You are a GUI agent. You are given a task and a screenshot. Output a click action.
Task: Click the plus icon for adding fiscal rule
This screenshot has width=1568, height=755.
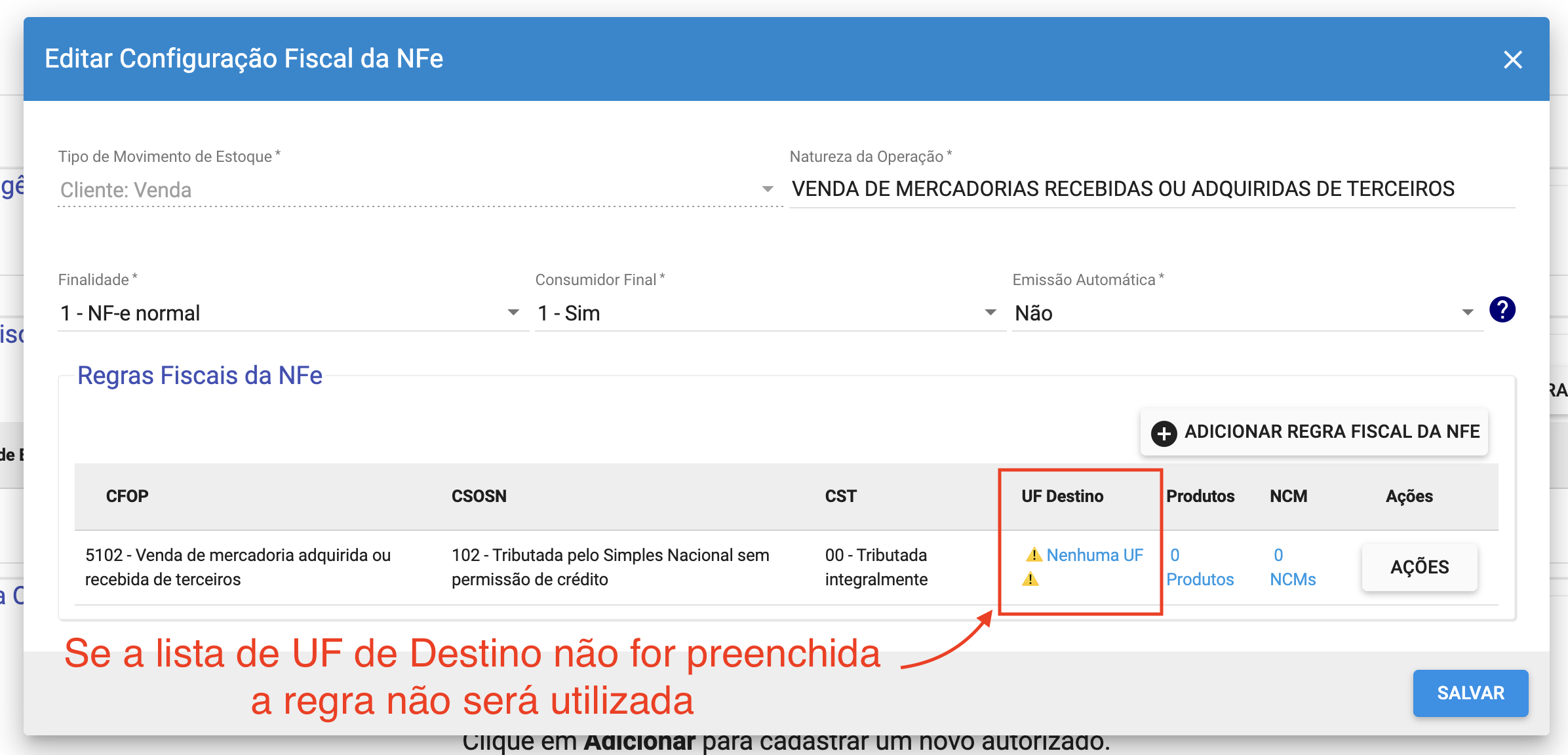[1164, 433]
